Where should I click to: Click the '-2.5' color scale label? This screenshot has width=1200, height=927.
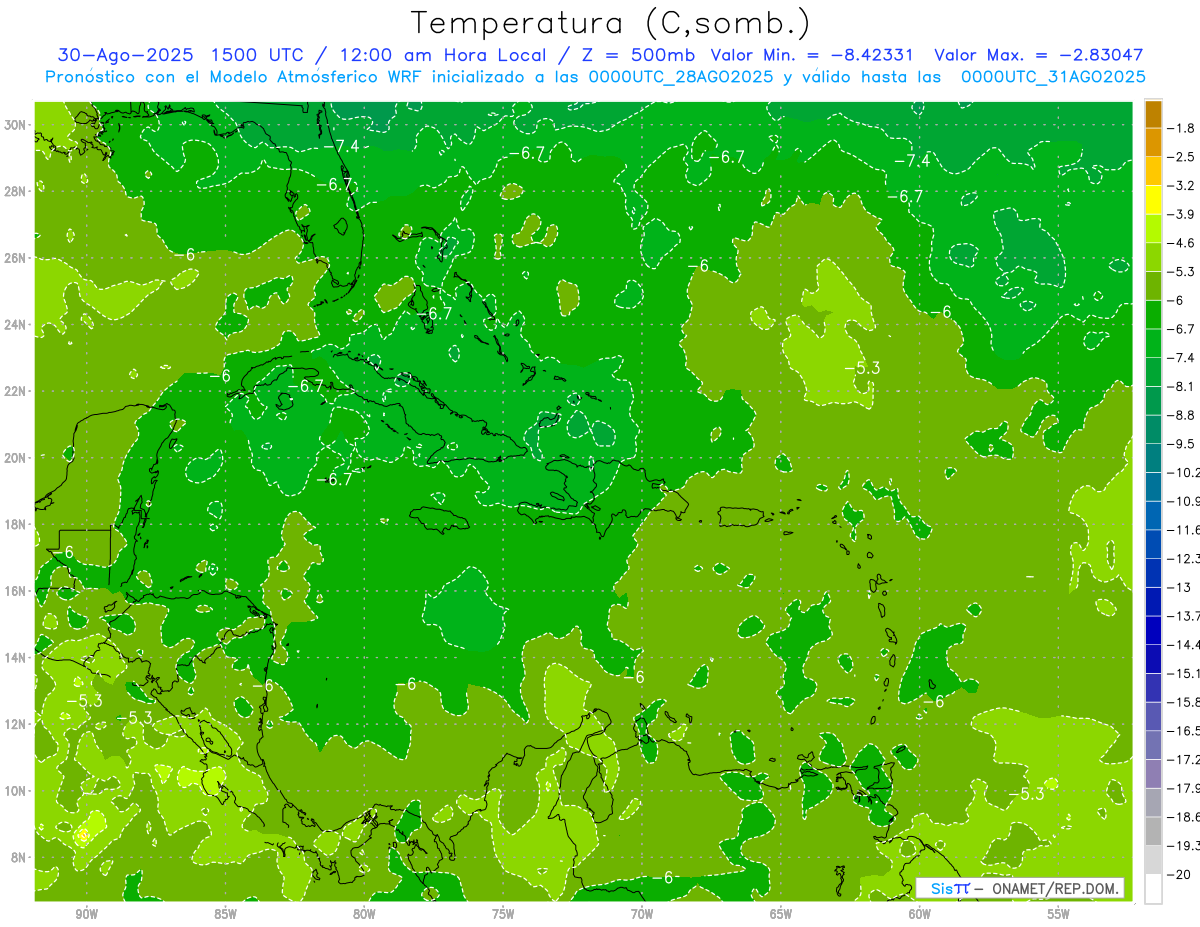[1181, 157]
